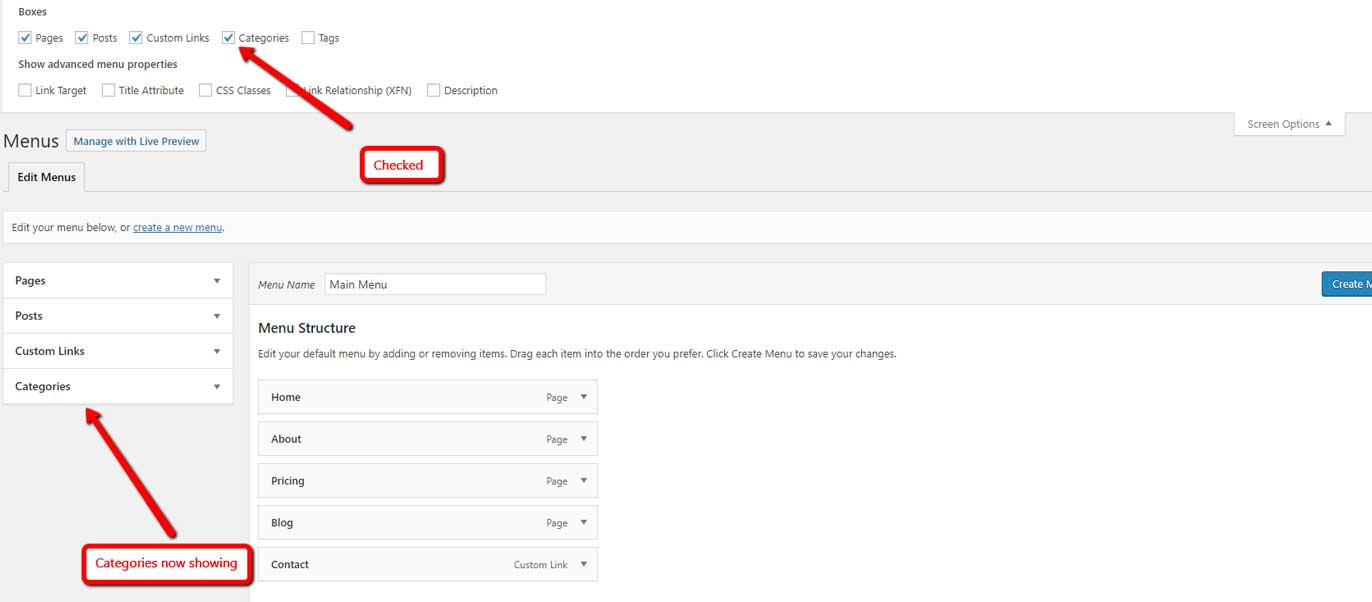Expand the Posts panel arrow

click(217, 316)
